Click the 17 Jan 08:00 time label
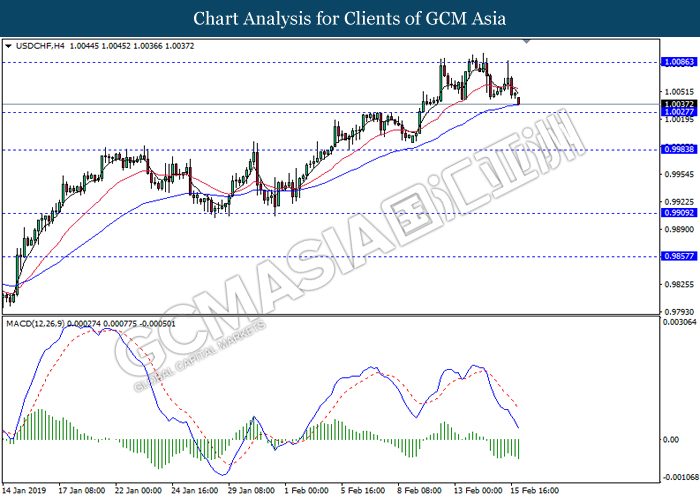 click(82, 491)
